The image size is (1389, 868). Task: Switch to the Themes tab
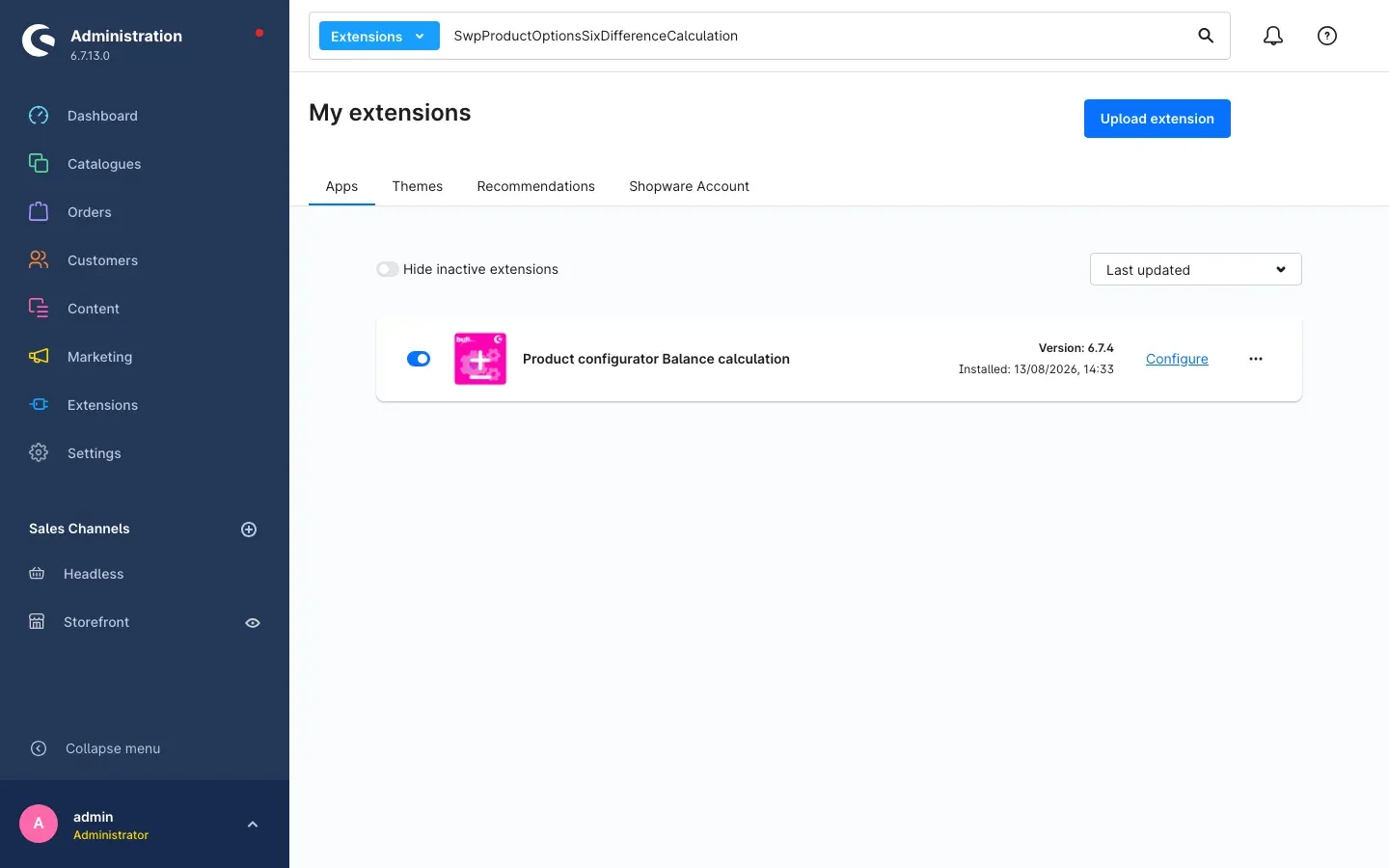418,186
